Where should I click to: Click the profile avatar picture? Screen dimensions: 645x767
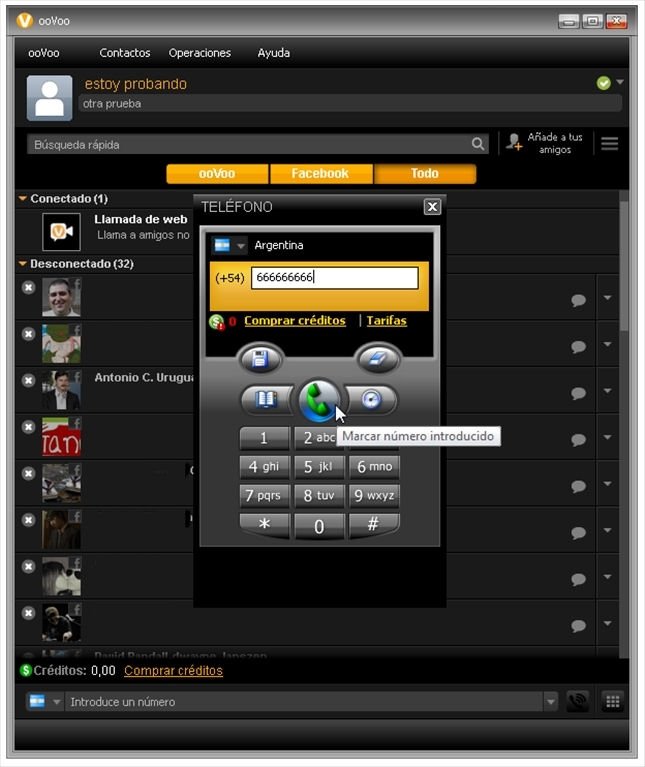click(x=49, y=98)
